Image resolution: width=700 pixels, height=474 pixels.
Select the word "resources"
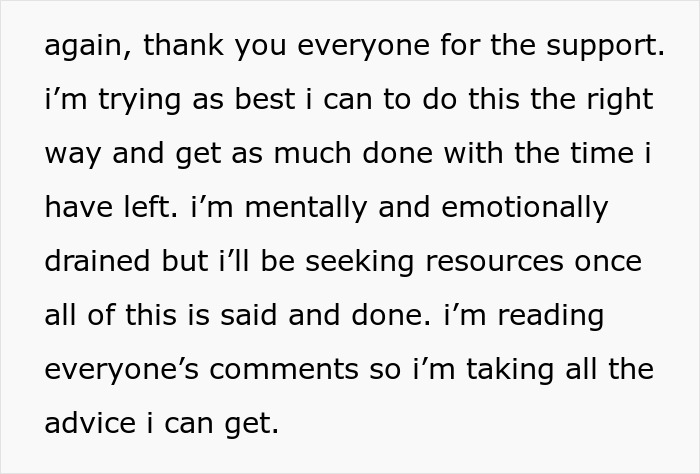(494, 263)
